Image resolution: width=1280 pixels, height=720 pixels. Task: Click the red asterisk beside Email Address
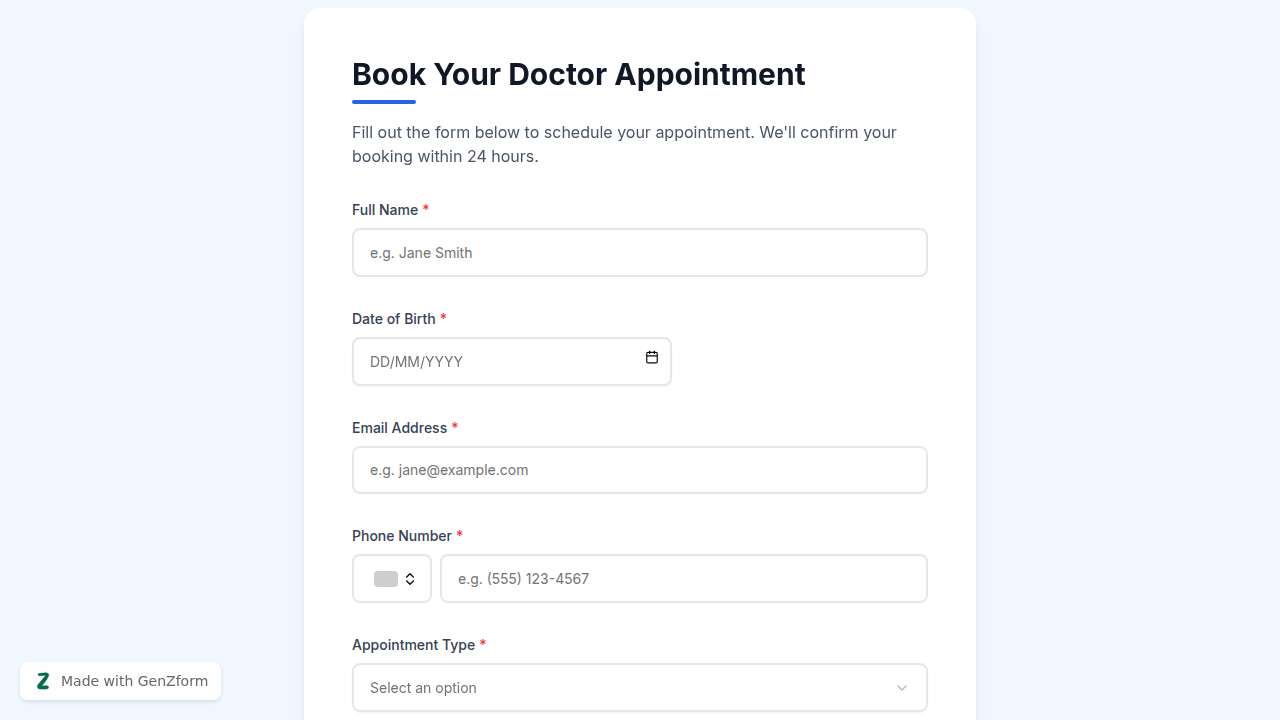click(x=455, y=427)
